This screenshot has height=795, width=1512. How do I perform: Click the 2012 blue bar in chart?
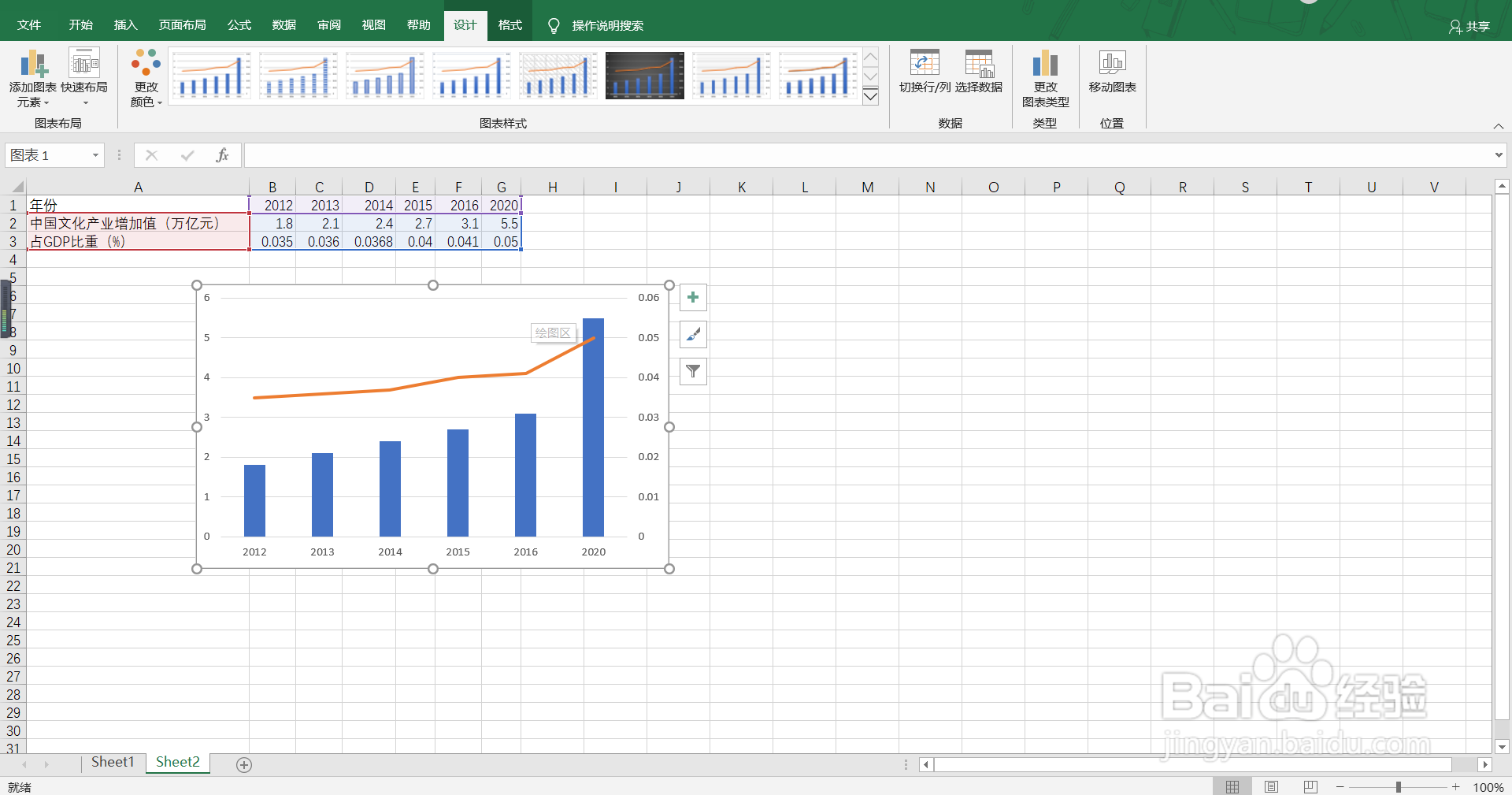click(x=254, y=501)
